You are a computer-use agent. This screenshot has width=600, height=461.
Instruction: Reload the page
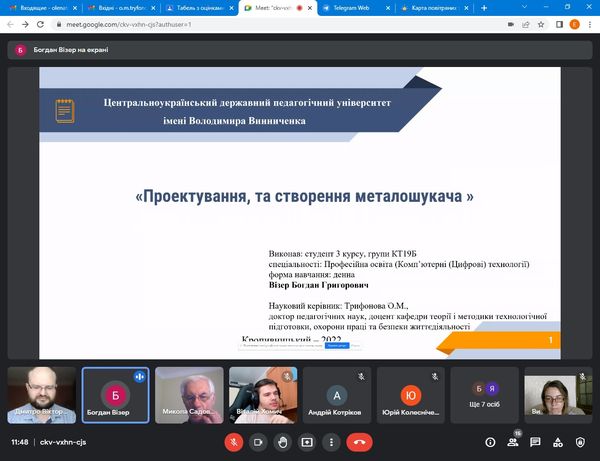pos(40,24)
